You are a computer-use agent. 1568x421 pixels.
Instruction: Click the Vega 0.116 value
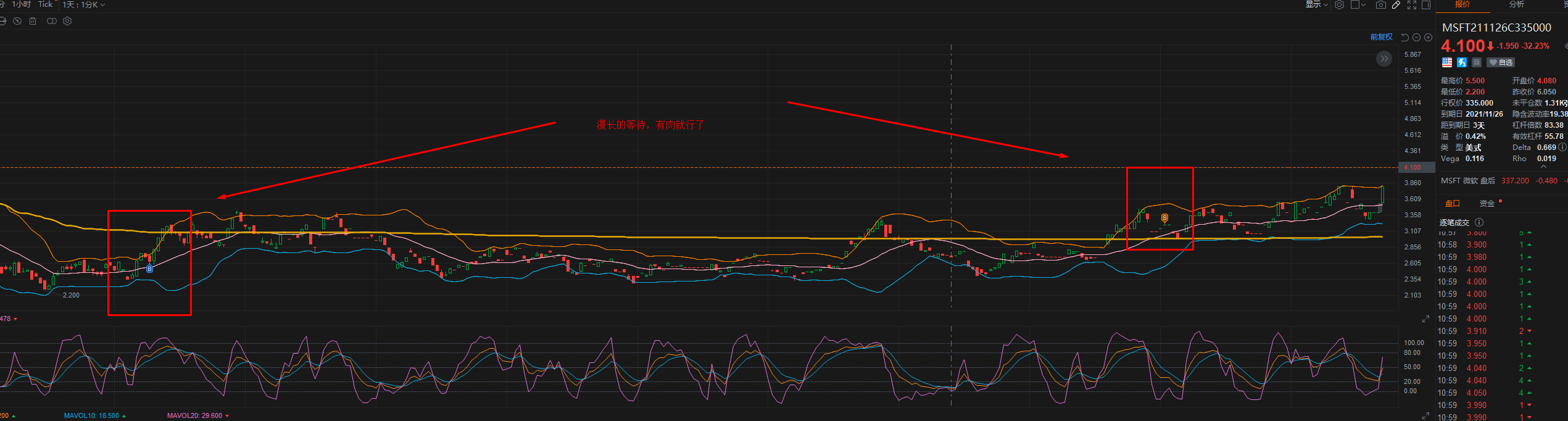1475,159
